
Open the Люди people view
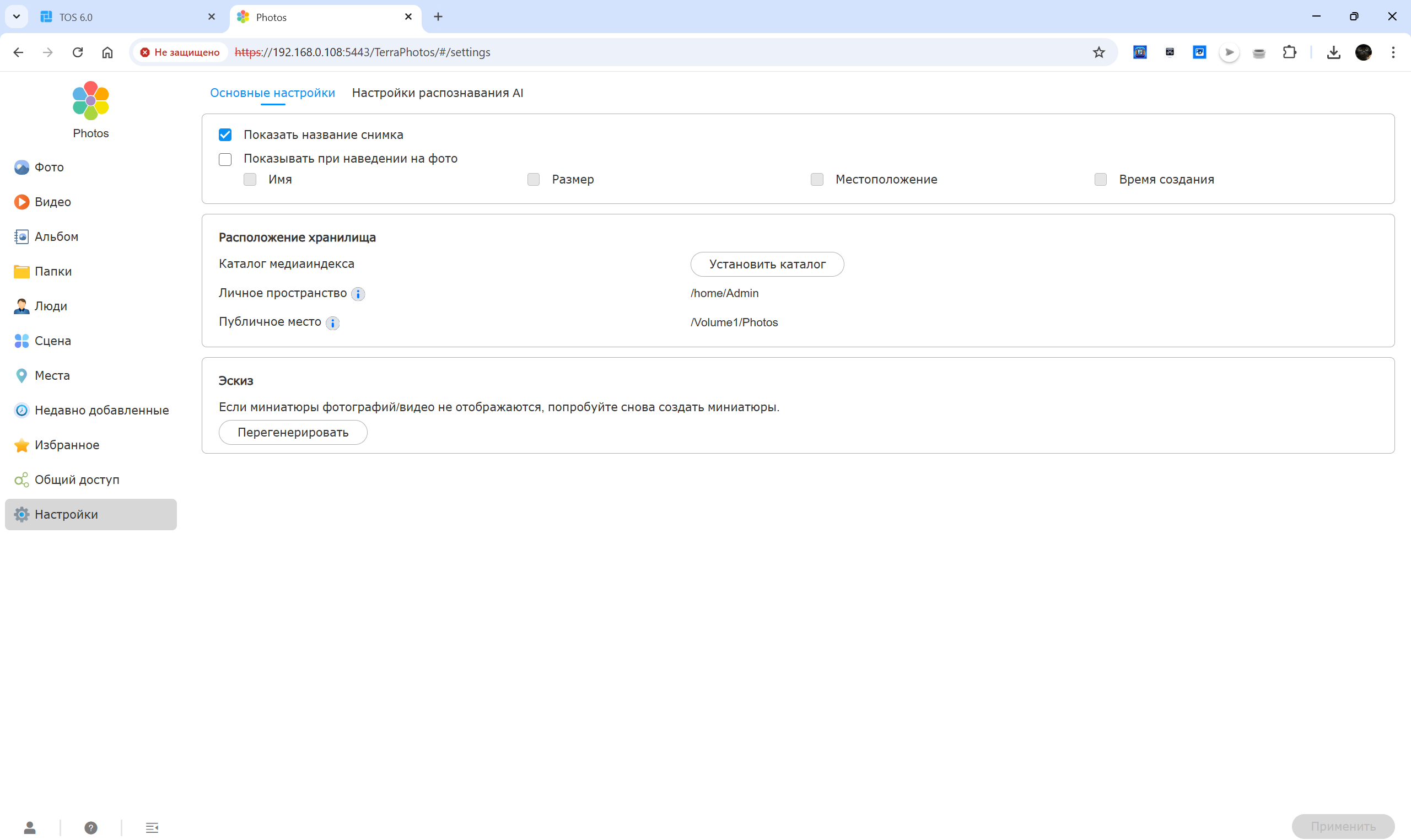[x=50, y=306]
